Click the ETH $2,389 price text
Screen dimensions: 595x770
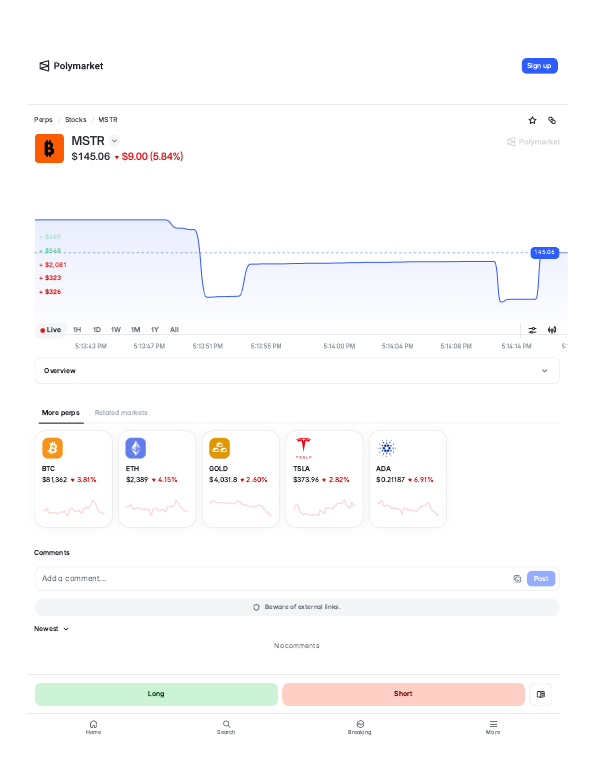[137, 480]
